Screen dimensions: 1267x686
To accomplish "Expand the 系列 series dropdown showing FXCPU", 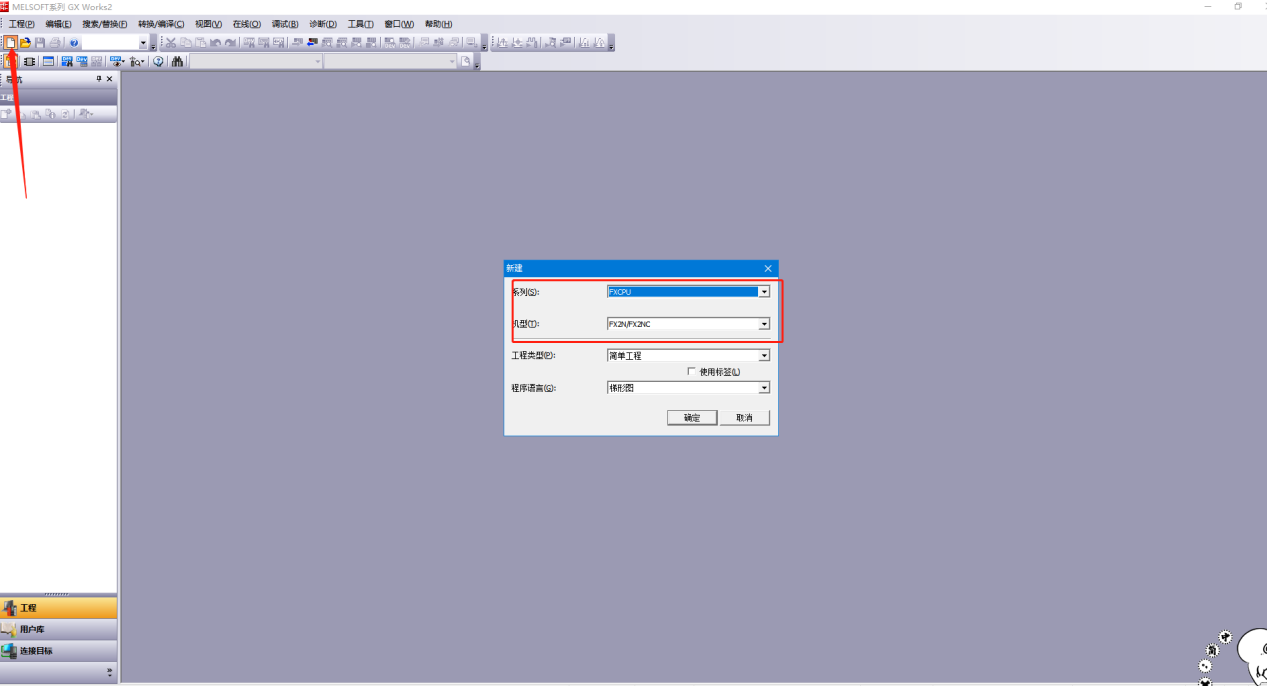I will 764,292.
